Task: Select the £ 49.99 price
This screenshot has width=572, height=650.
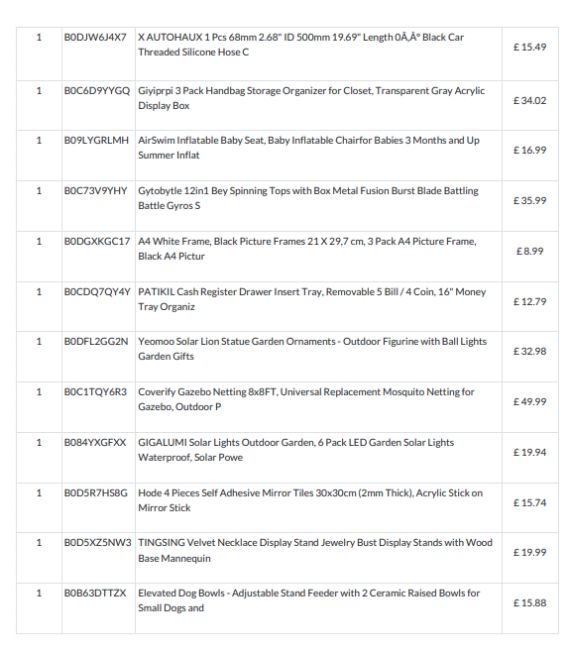Action: tap(530, 402)
